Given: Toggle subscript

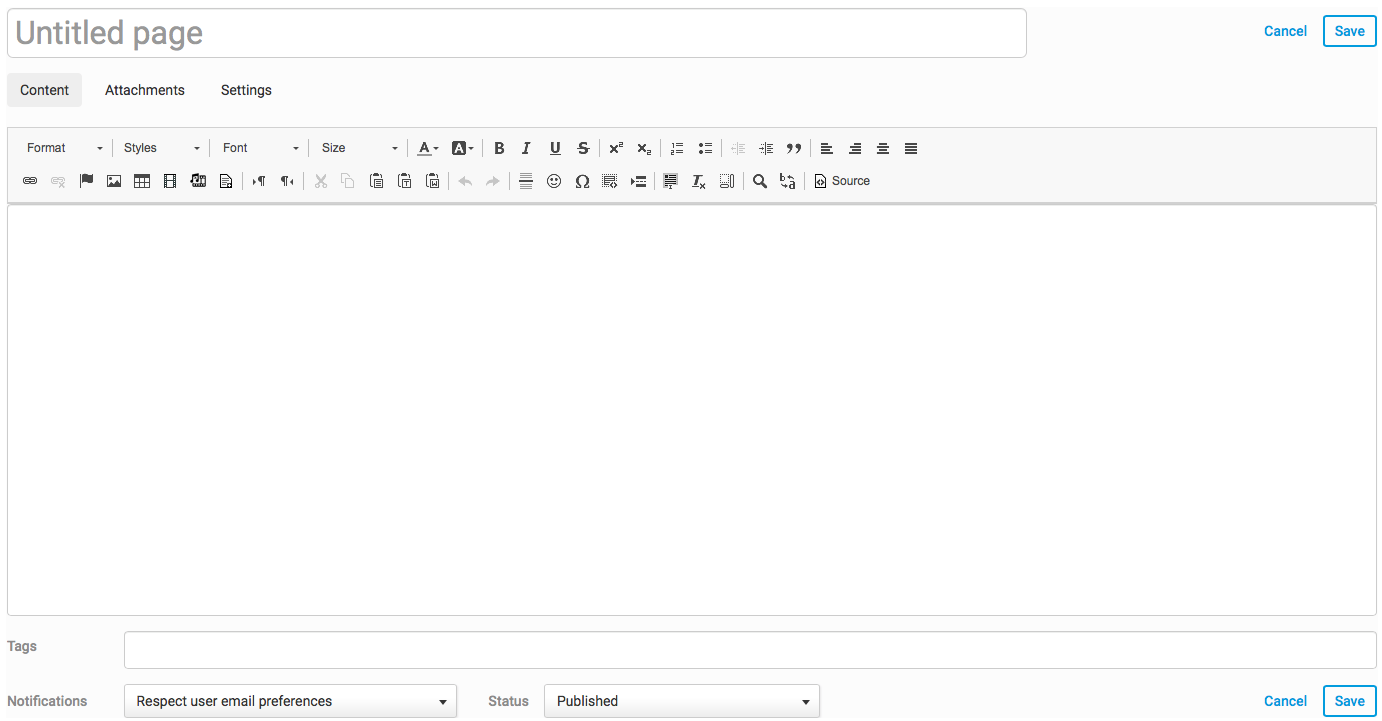Looking at the screenshot, I should (644, 148).
